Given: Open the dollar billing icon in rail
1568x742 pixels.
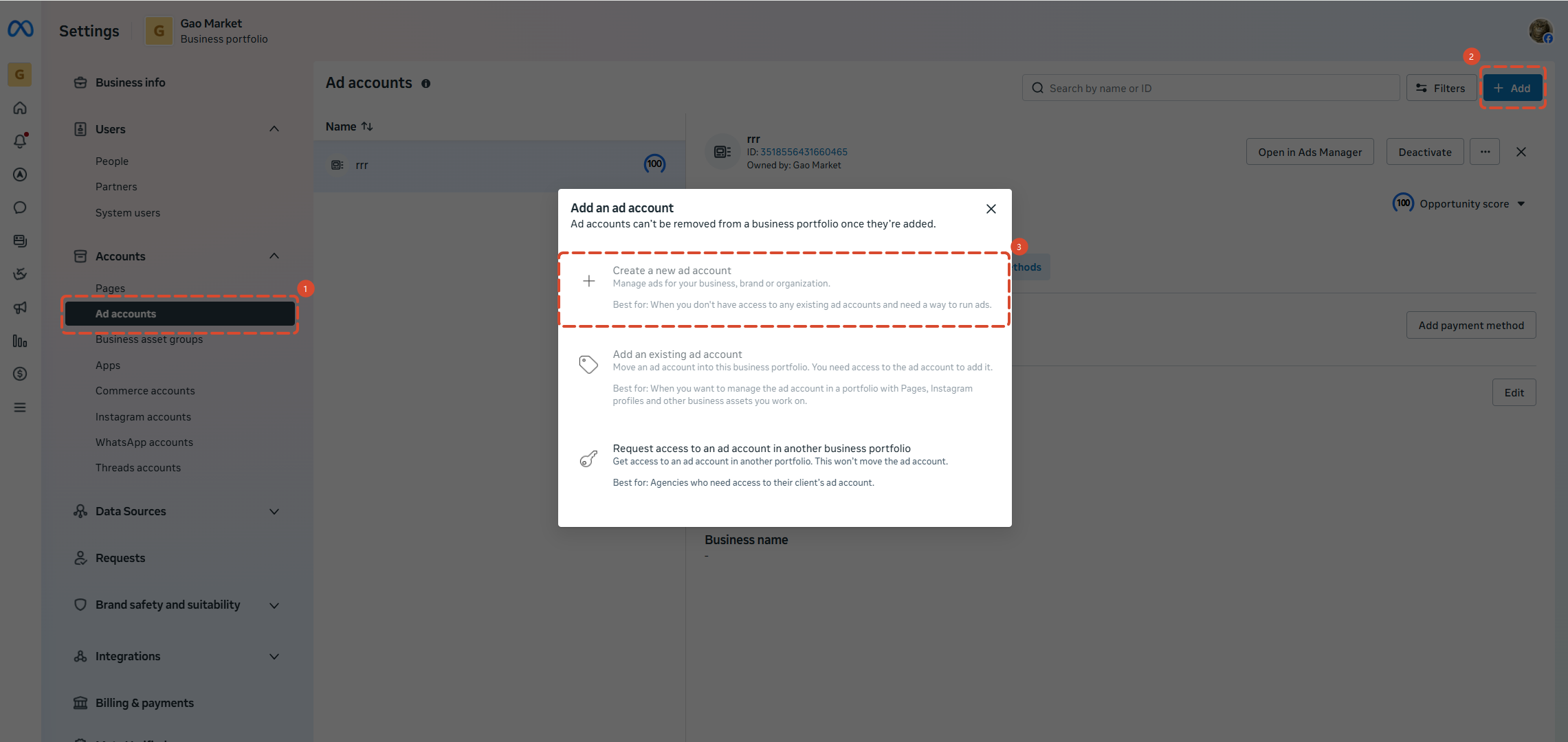Looking at the screenshot, I should click(20, 374).
